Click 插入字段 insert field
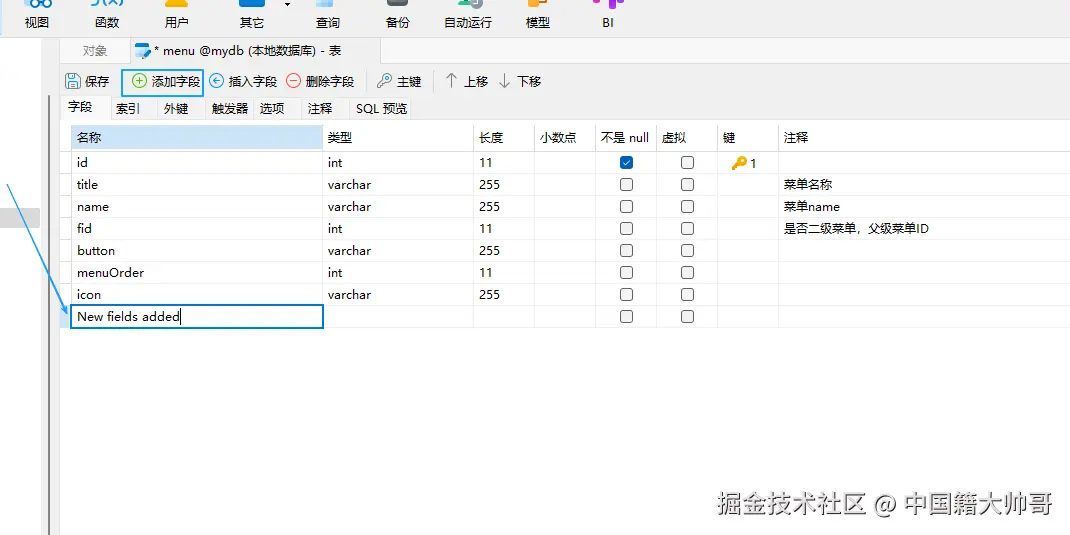 point(243,82)
